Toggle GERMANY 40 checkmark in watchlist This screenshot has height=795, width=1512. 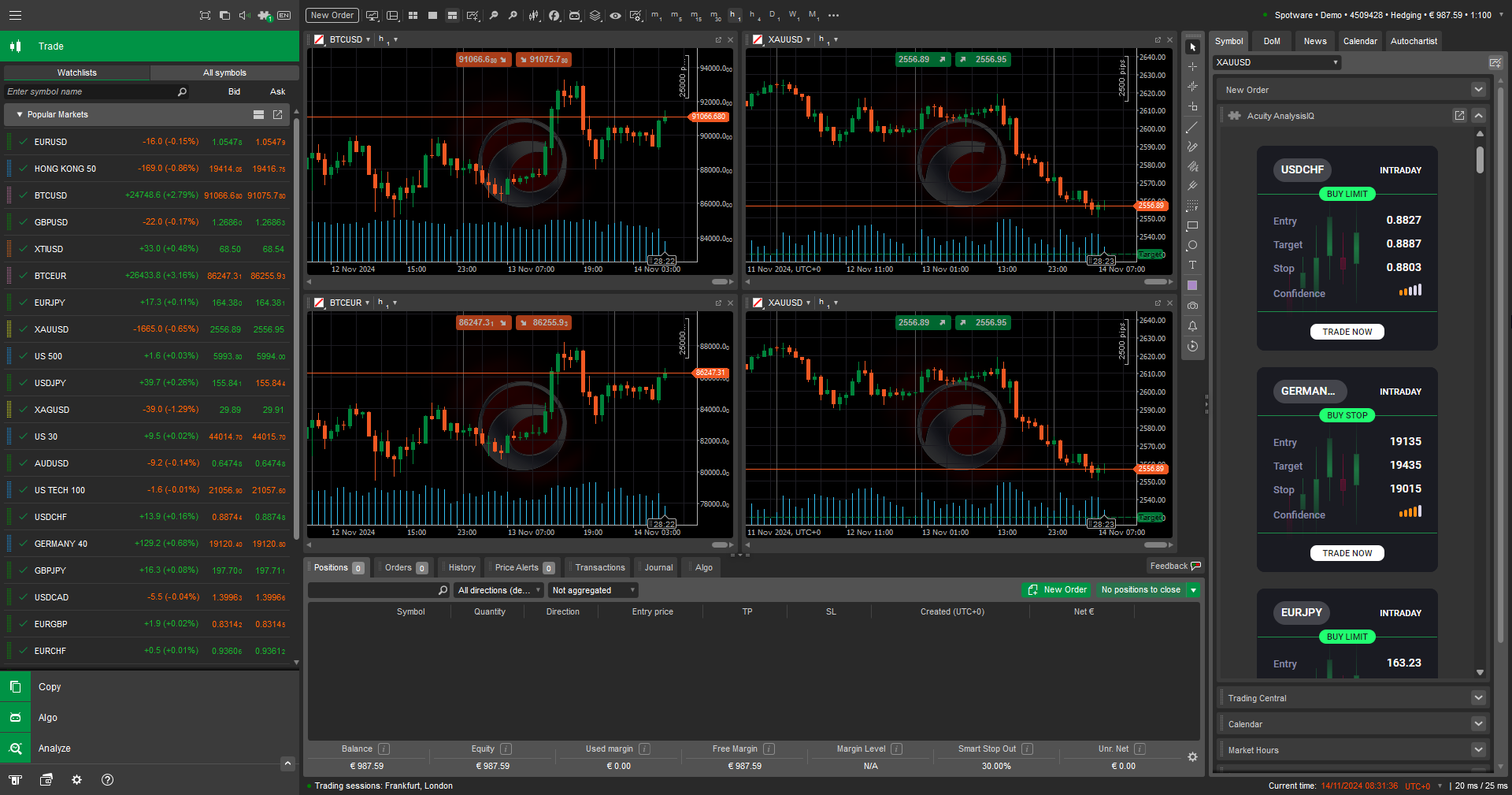click(23, 544)
